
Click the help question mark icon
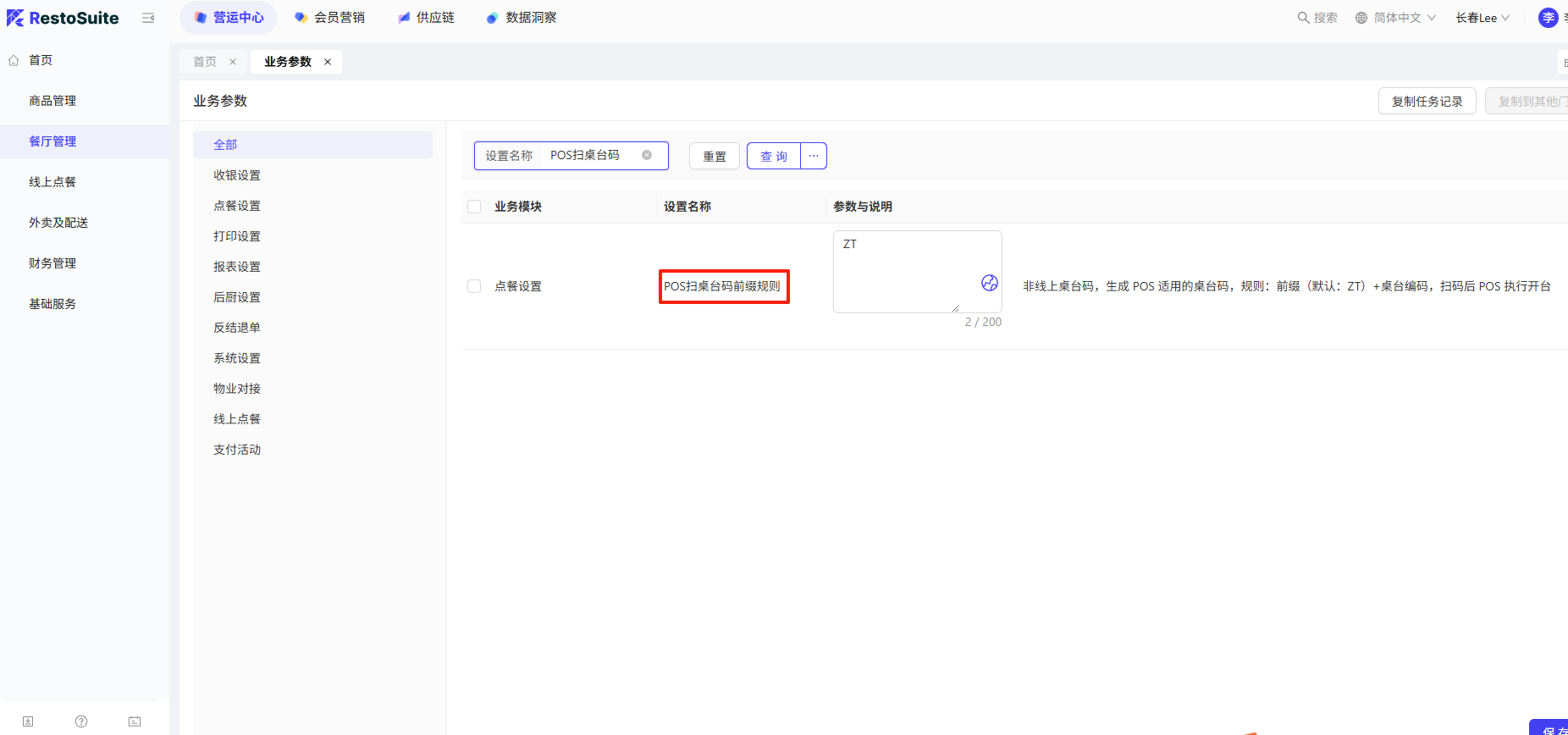click(81, 721)
